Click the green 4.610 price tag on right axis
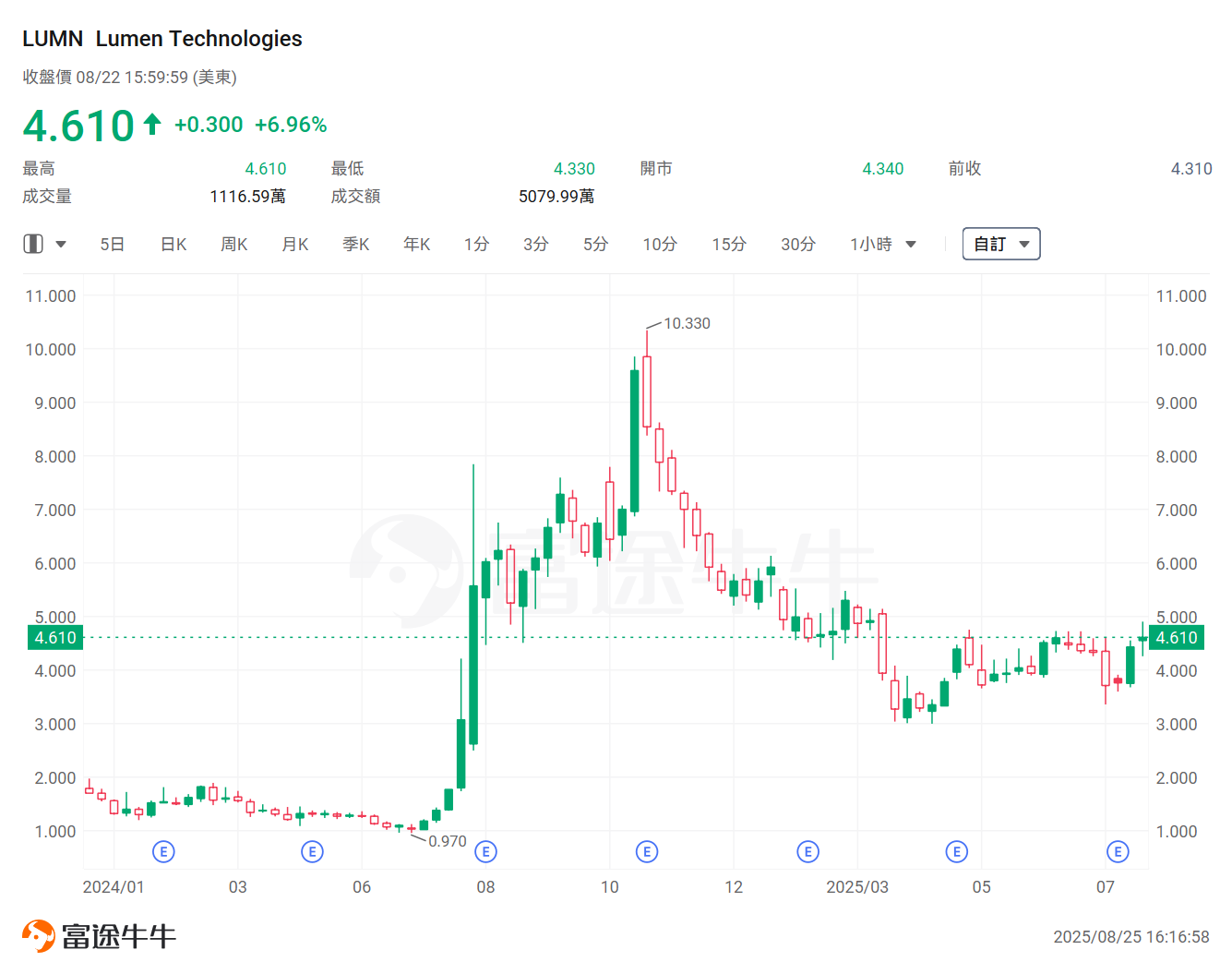Image resolution: width=1232 pixels, height=974 pixels. tap(1175, 637)
